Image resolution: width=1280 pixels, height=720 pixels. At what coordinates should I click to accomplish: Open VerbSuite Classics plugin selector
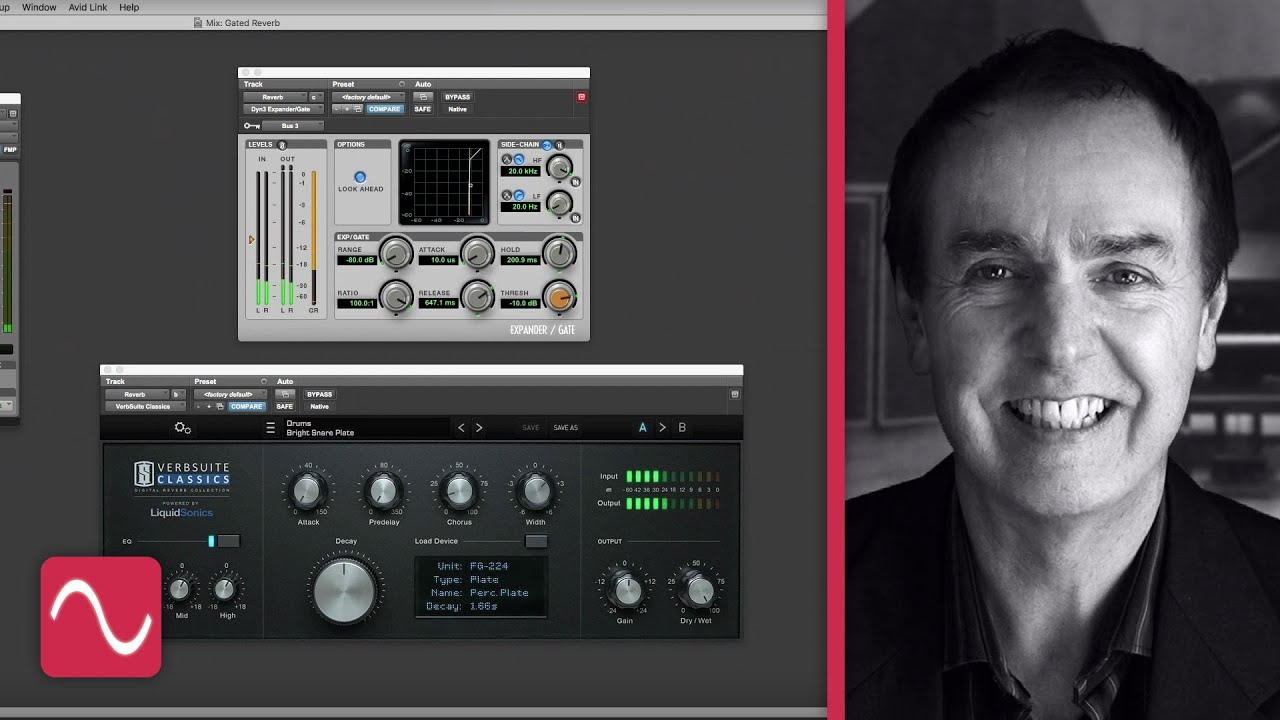click(145, 406)
